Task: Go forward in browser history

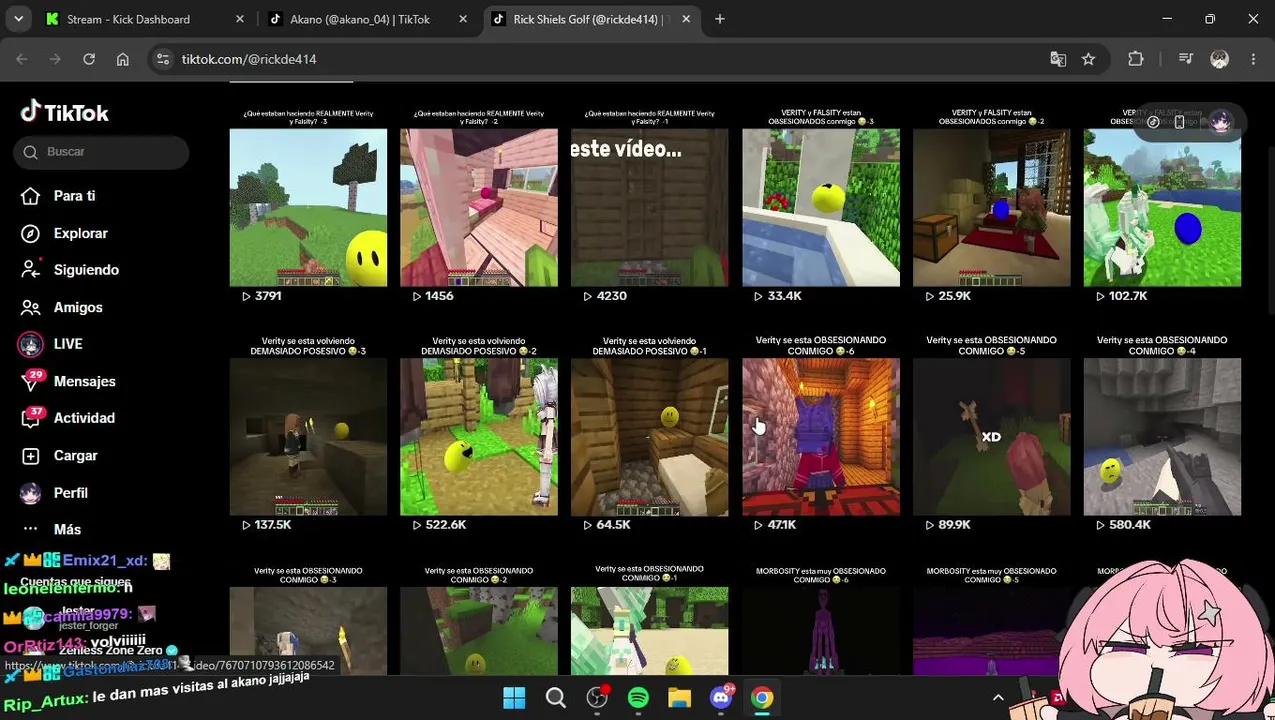Action: 55,59
